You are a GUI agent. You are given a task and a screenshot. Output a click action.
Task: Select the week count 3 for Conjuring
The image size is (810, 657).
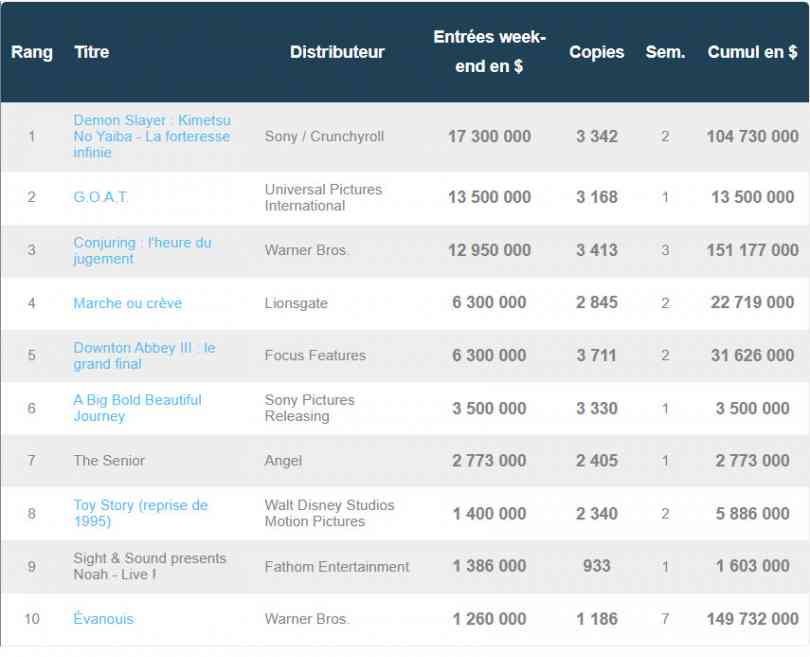click(x=665, y=250)
